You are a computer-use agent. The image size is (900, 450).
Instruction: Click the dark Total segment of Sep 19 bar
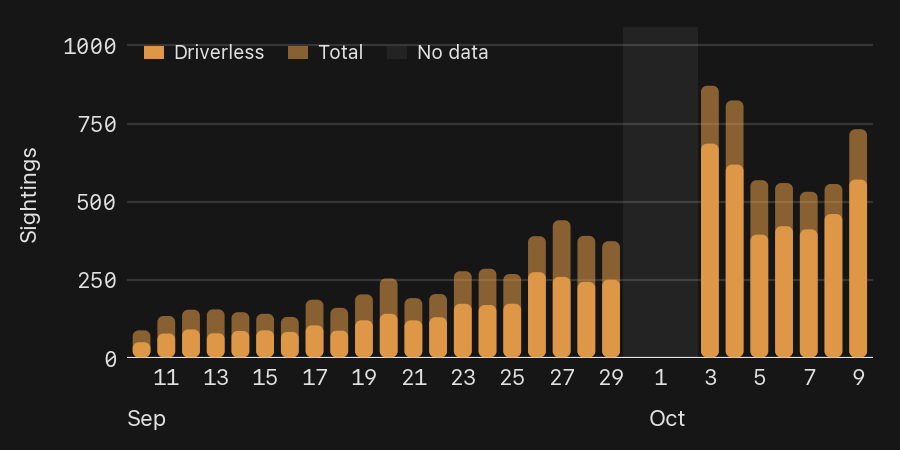[x=364, y=307]
